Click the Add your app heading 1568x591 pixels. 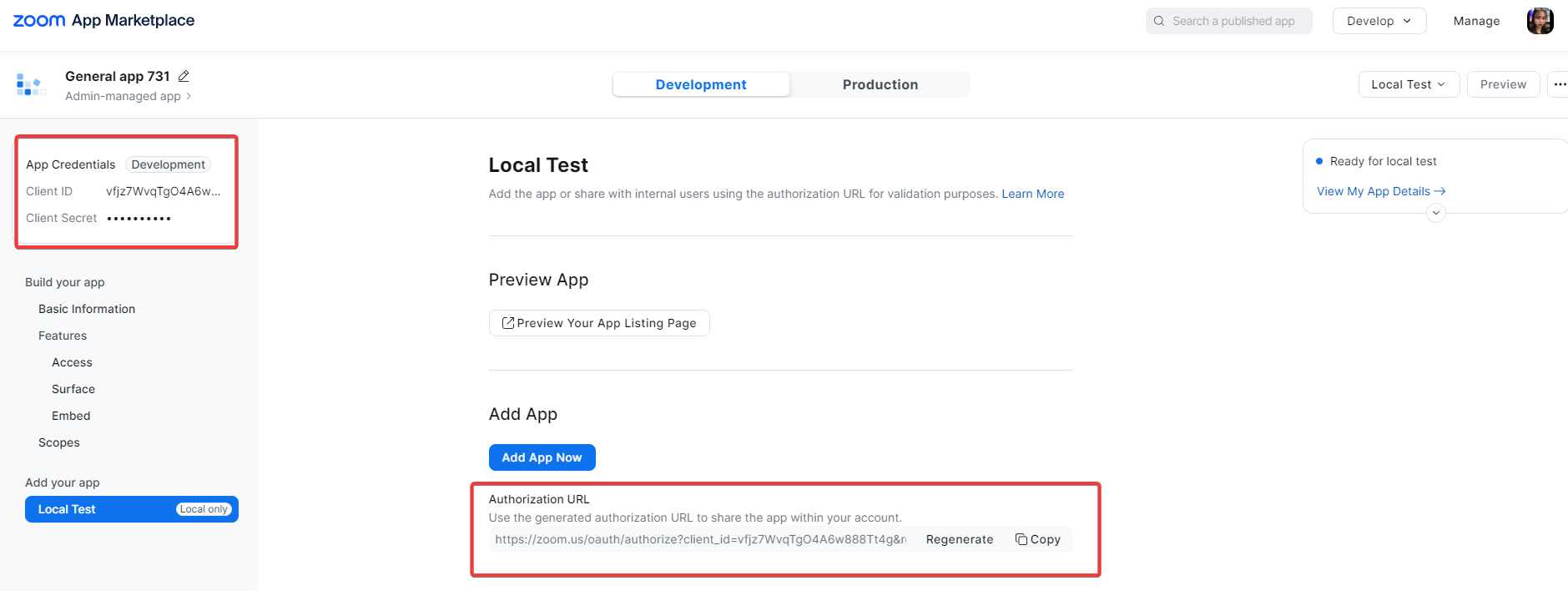pyautogui.click(x=63, y=482)
